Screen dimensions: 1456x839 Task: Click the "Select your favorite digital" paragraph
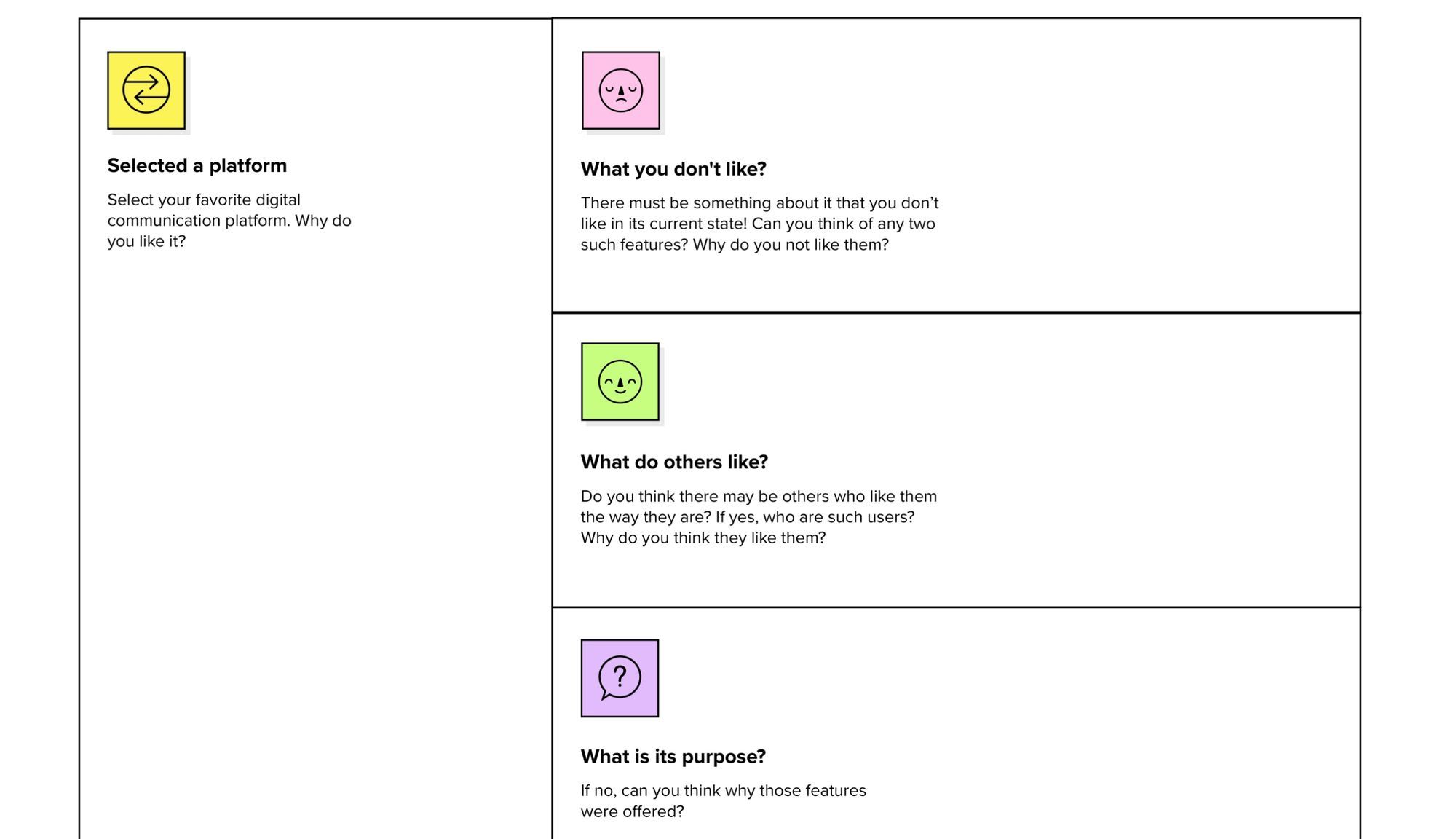click(x=229, y=221)
